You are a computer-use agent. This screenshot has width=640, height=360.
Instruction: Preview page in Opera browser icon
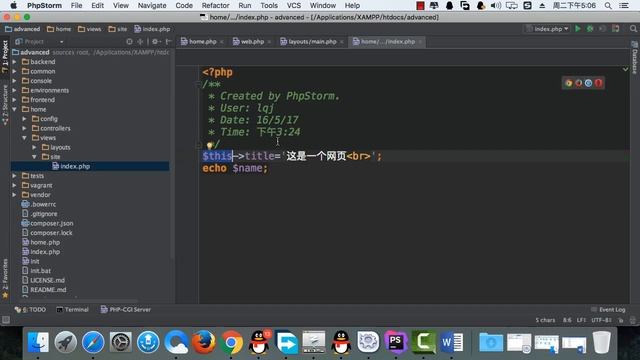(x=598, y=83)
